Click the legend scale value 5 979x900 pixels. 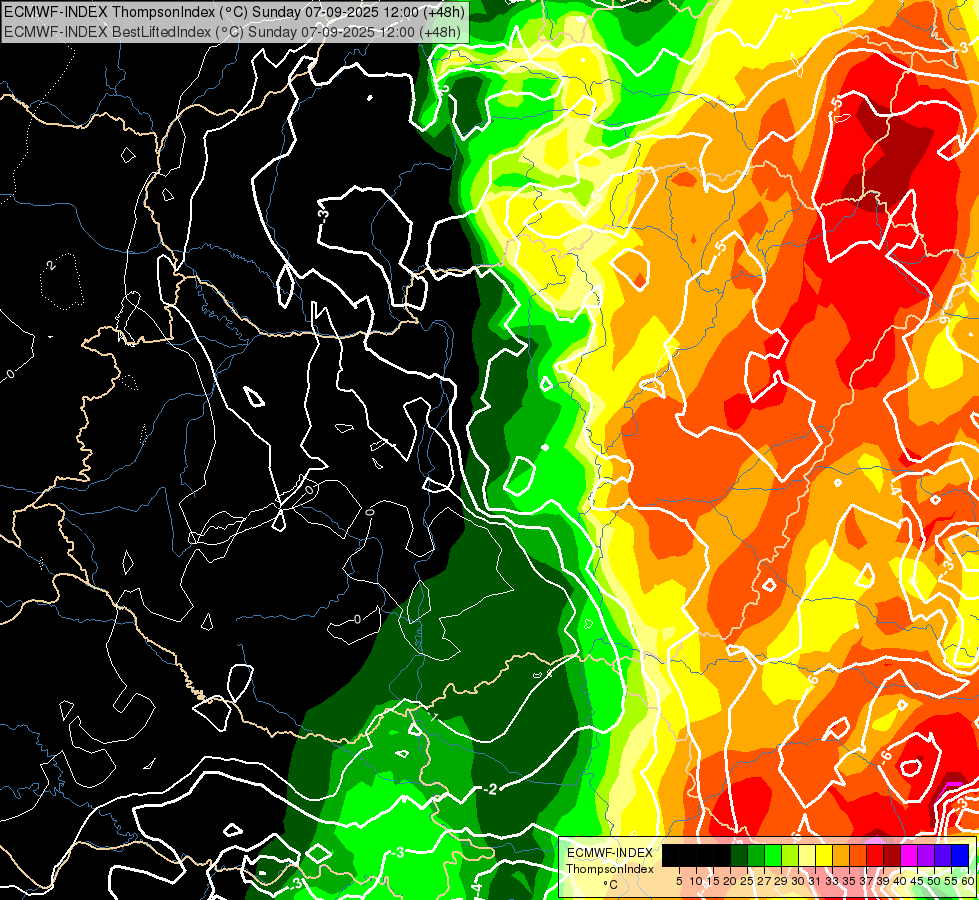(679, 881)
